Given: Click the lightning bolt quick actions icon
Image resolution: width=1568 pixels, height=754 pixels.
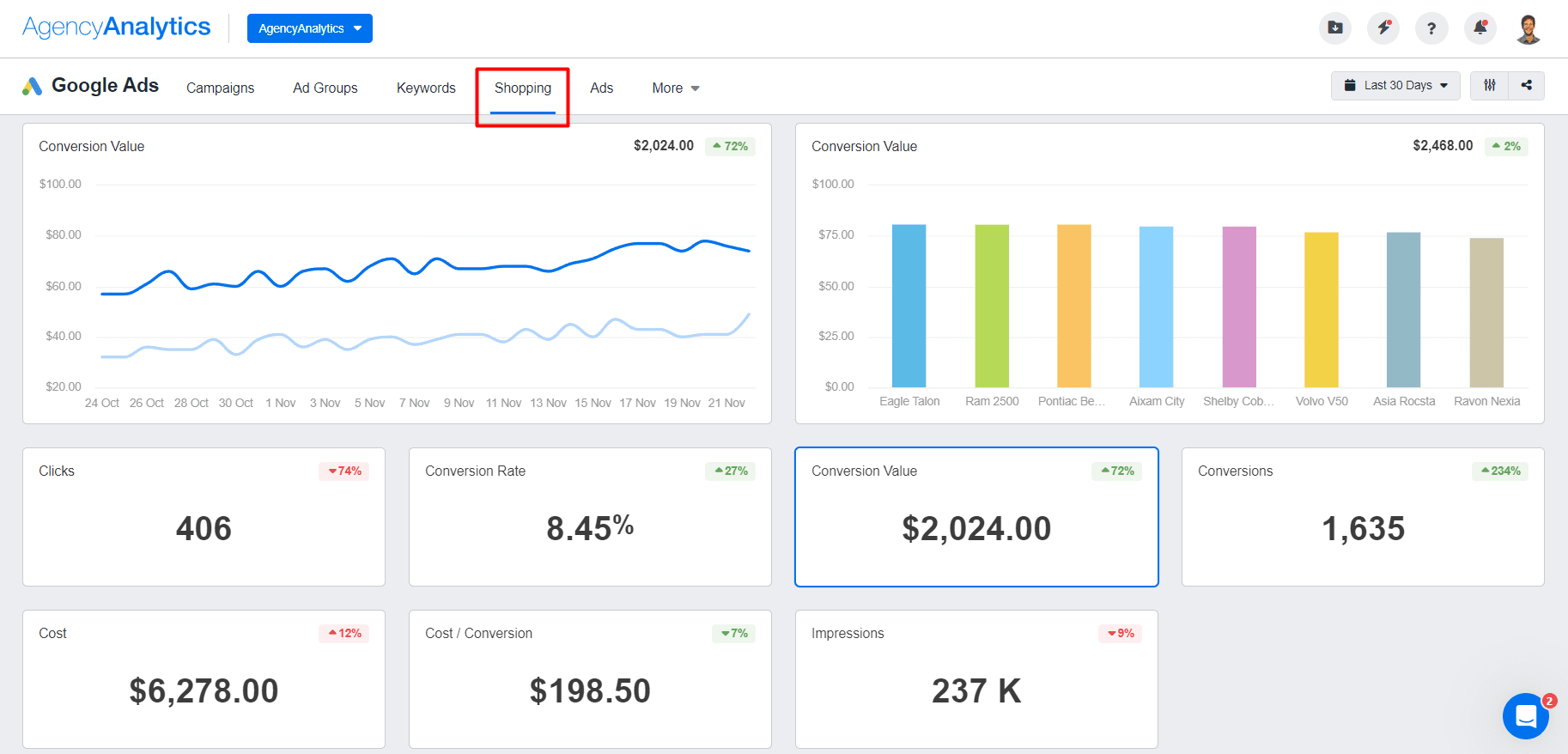Looking at the screenshot, I should click(1383, 28).
